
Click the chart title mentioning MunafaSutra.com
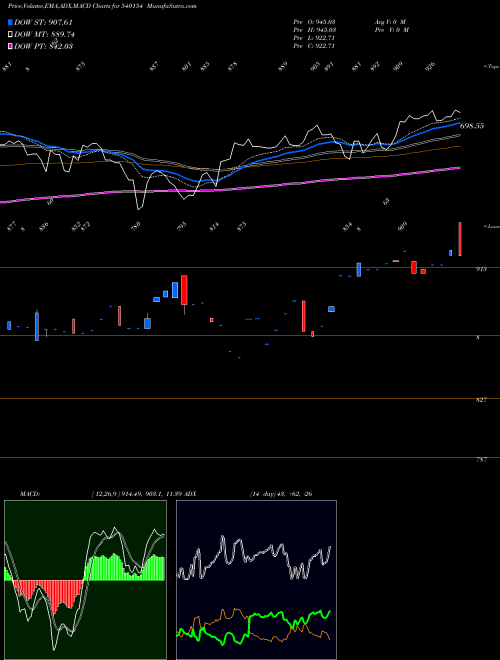click(x=102, y=6)
